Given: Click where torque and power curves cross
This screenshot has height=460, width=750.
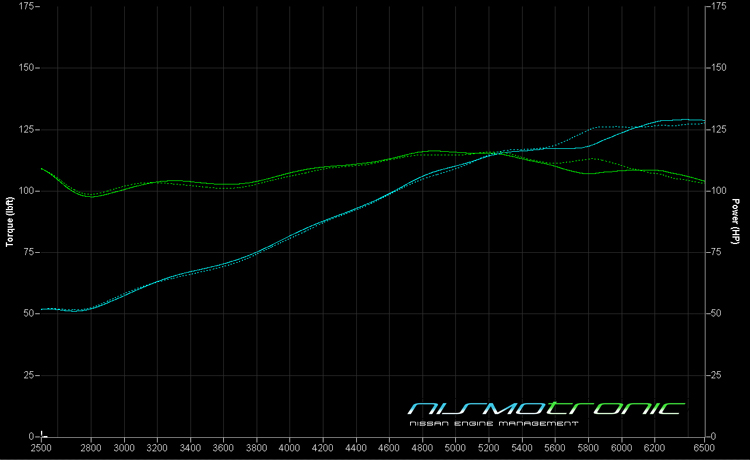Looking at the screenshot, I should coord(499,153).
